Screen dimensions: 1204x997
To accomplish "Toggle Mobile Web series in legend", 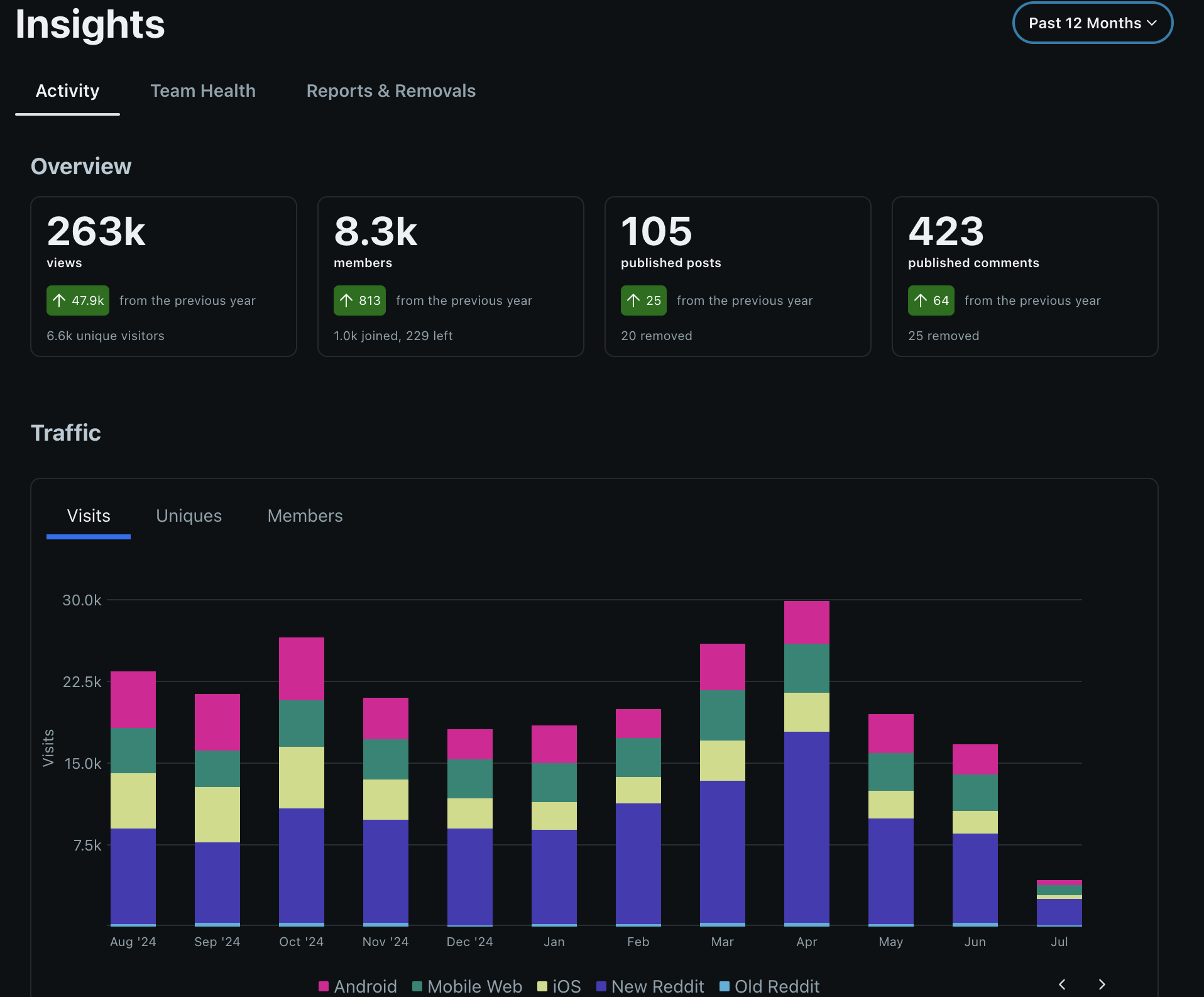I will tap(467, 986).
